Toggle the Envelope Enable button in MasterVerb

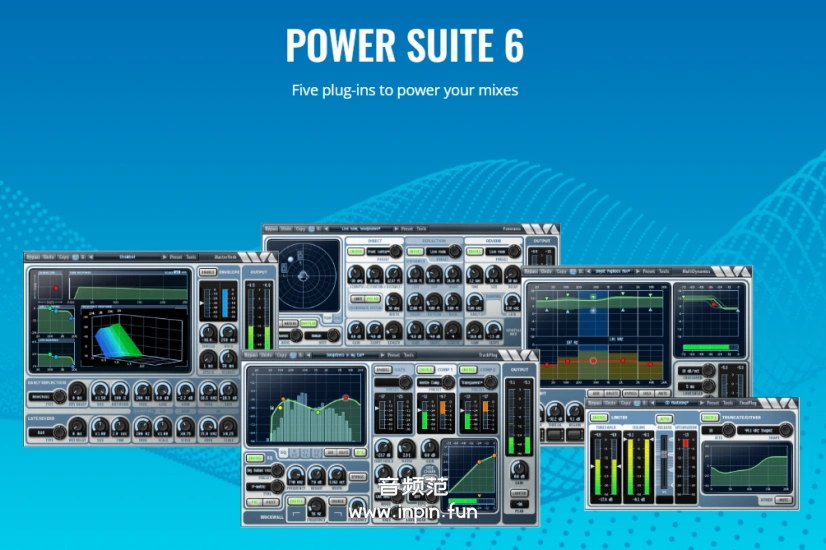point(208,272)
